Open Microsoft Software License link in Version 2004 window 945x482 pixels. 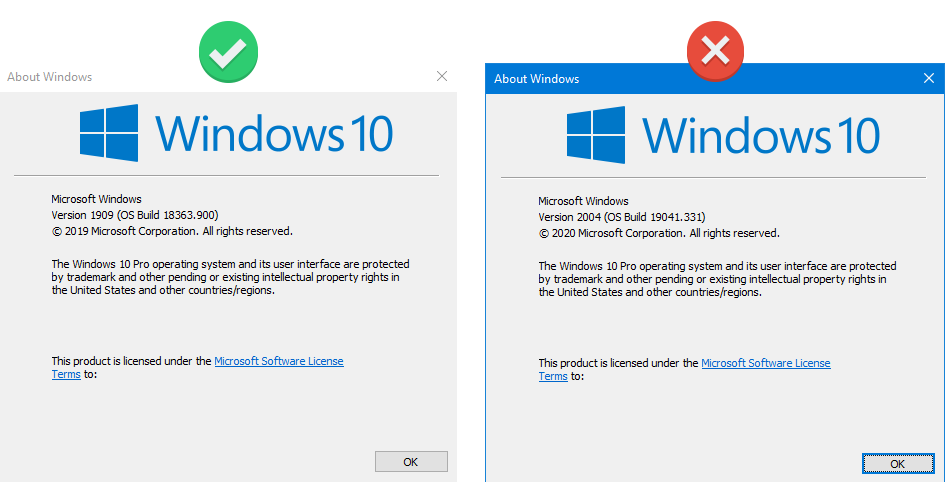(766, 363)
